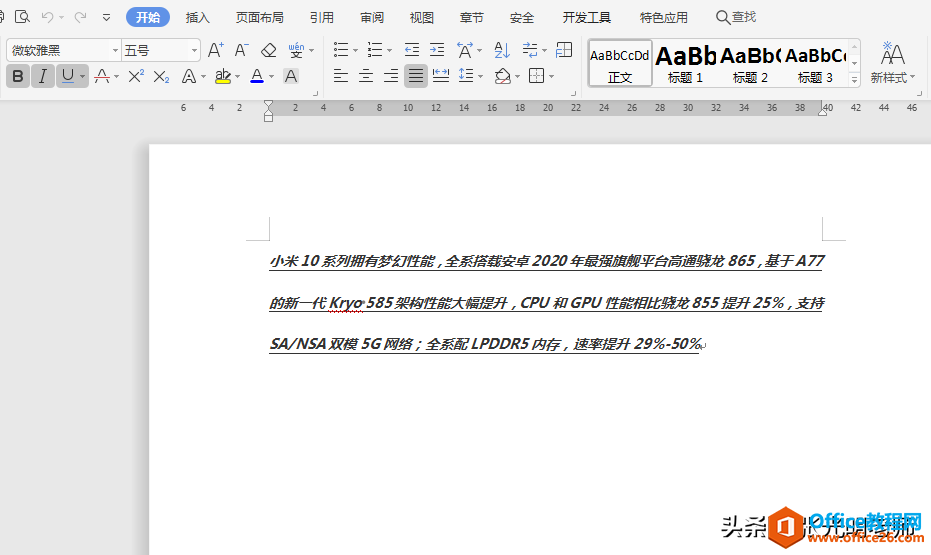Center align the text
Screen dimensions: 931x555
tap(366, 76)
